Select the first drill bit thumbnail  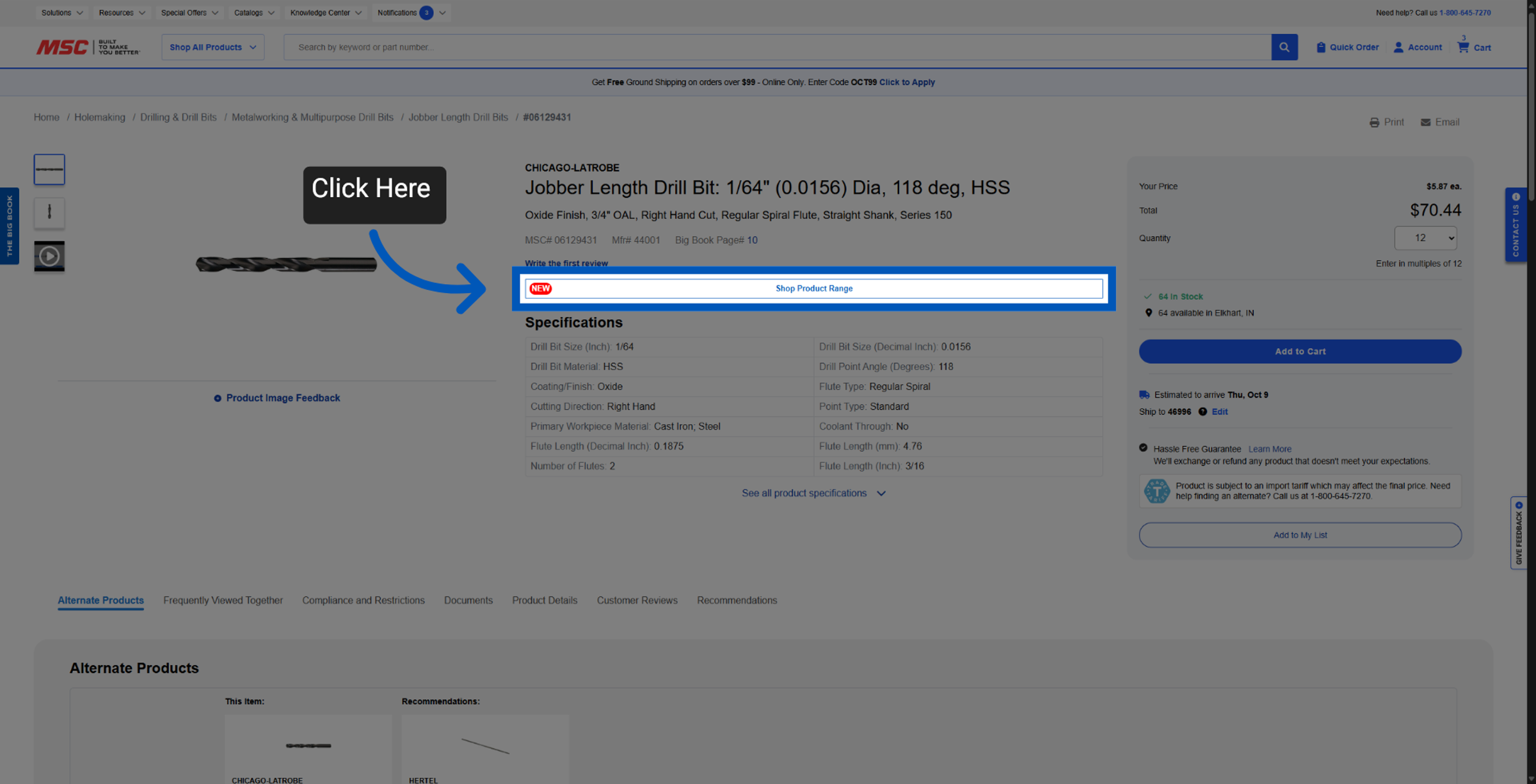[x=49, y=170]
